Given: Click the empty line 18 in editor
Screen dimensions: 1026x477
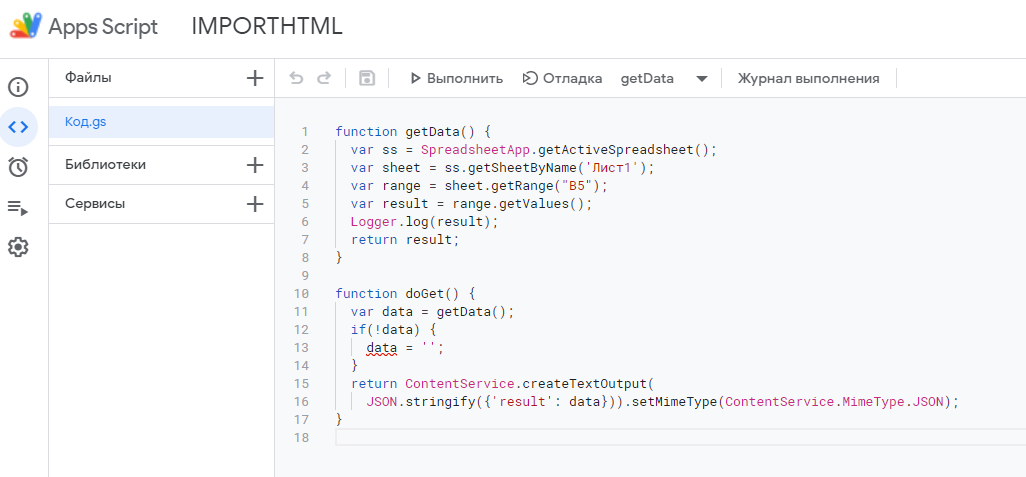Looking at the screenshot, I should pyautogui.click(x=681, y=437).
